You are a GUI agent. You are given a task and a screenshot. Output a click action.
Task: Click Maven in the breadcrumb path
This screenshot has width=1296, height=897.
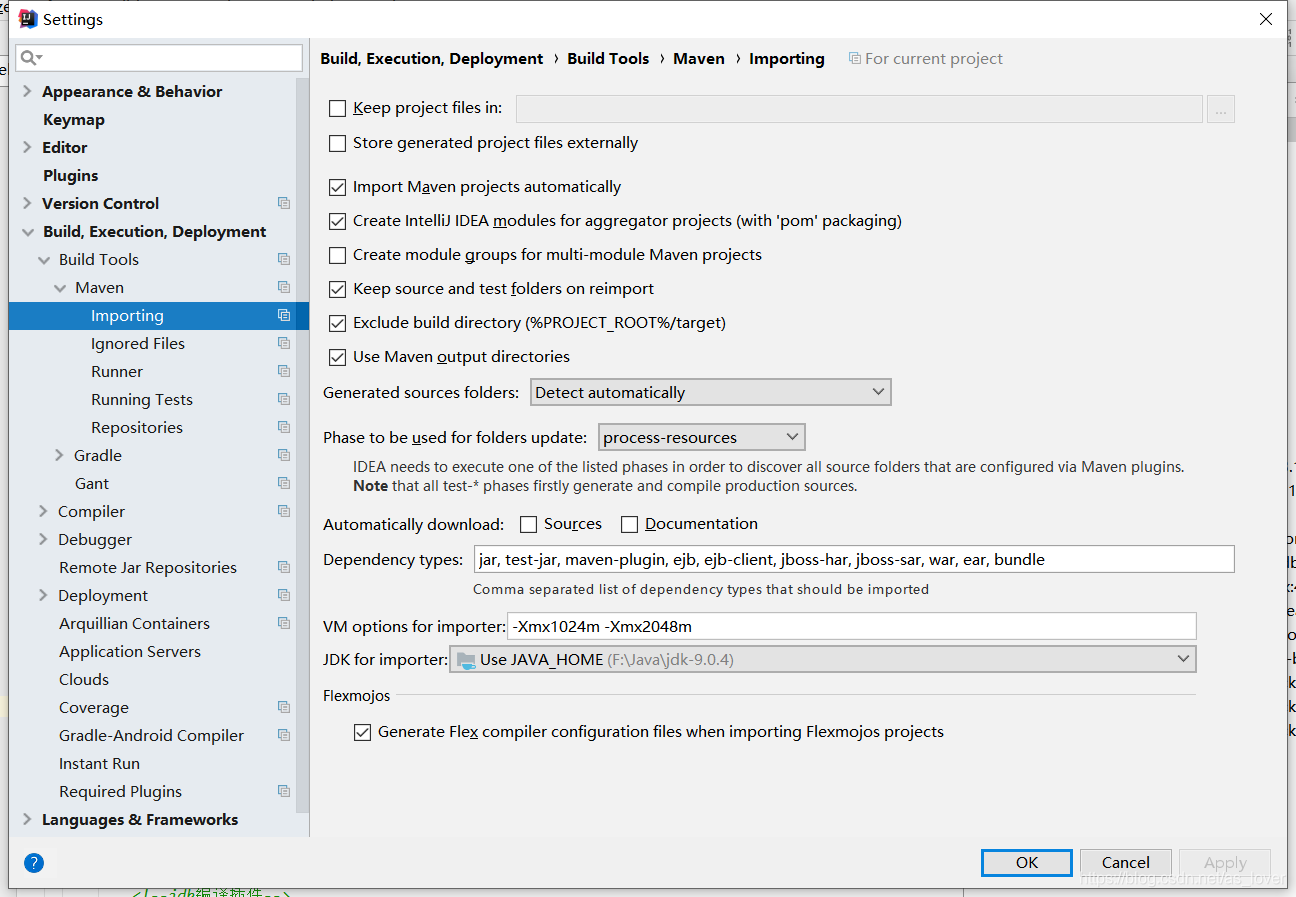(699, 58)
